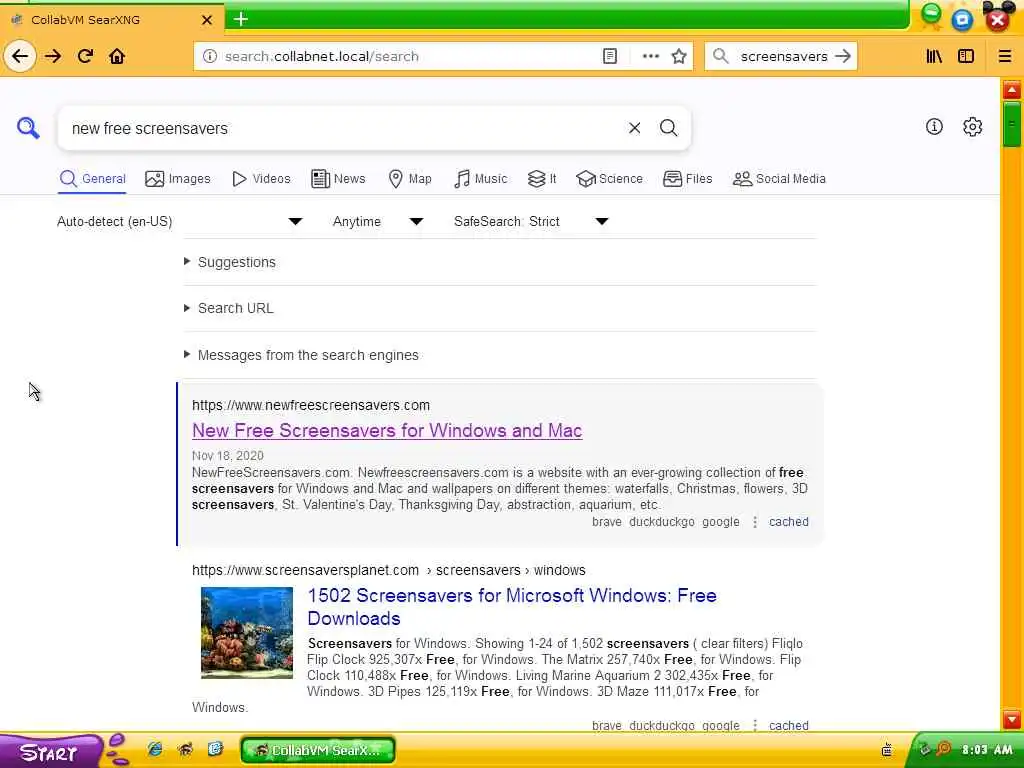Screen dimensions: 1024x768
Task: Click the tray icon left of the clock area
Action: coord(886,750)
